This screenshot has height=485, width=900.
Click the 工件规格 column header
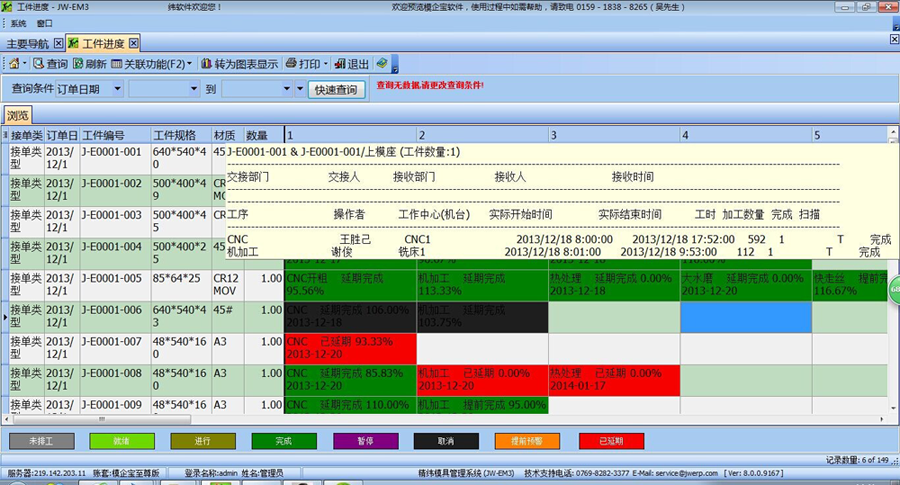tap(181, 135)
